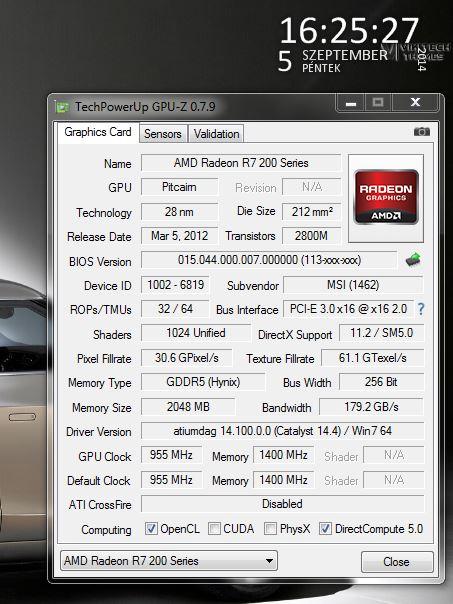Click the Texture Fillrate value 61.1 GTexel/s

[x=372, y=358]
